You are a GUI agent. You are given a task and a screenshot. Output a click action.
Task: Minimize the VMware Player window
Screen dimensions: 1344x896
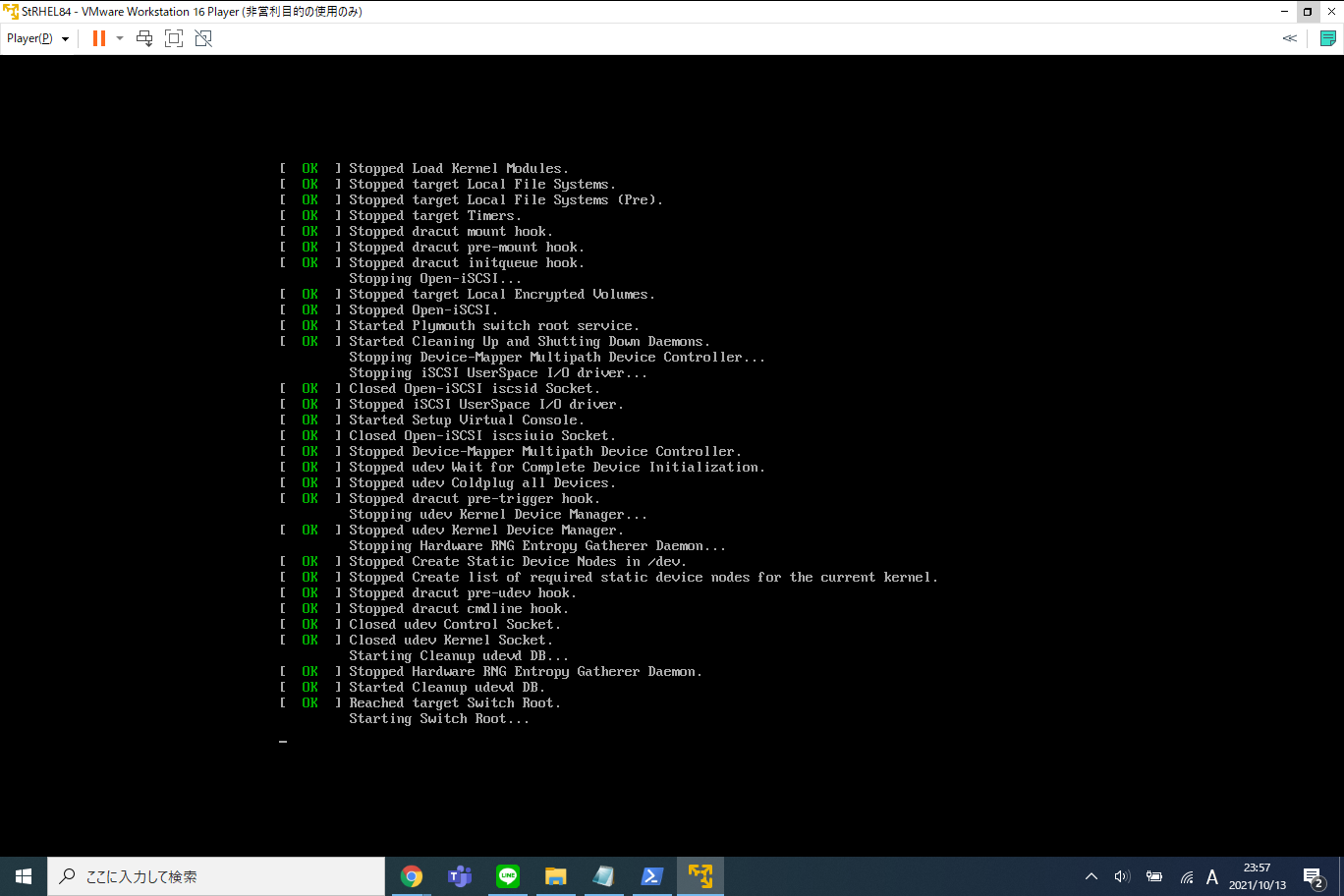(1285, 12)
